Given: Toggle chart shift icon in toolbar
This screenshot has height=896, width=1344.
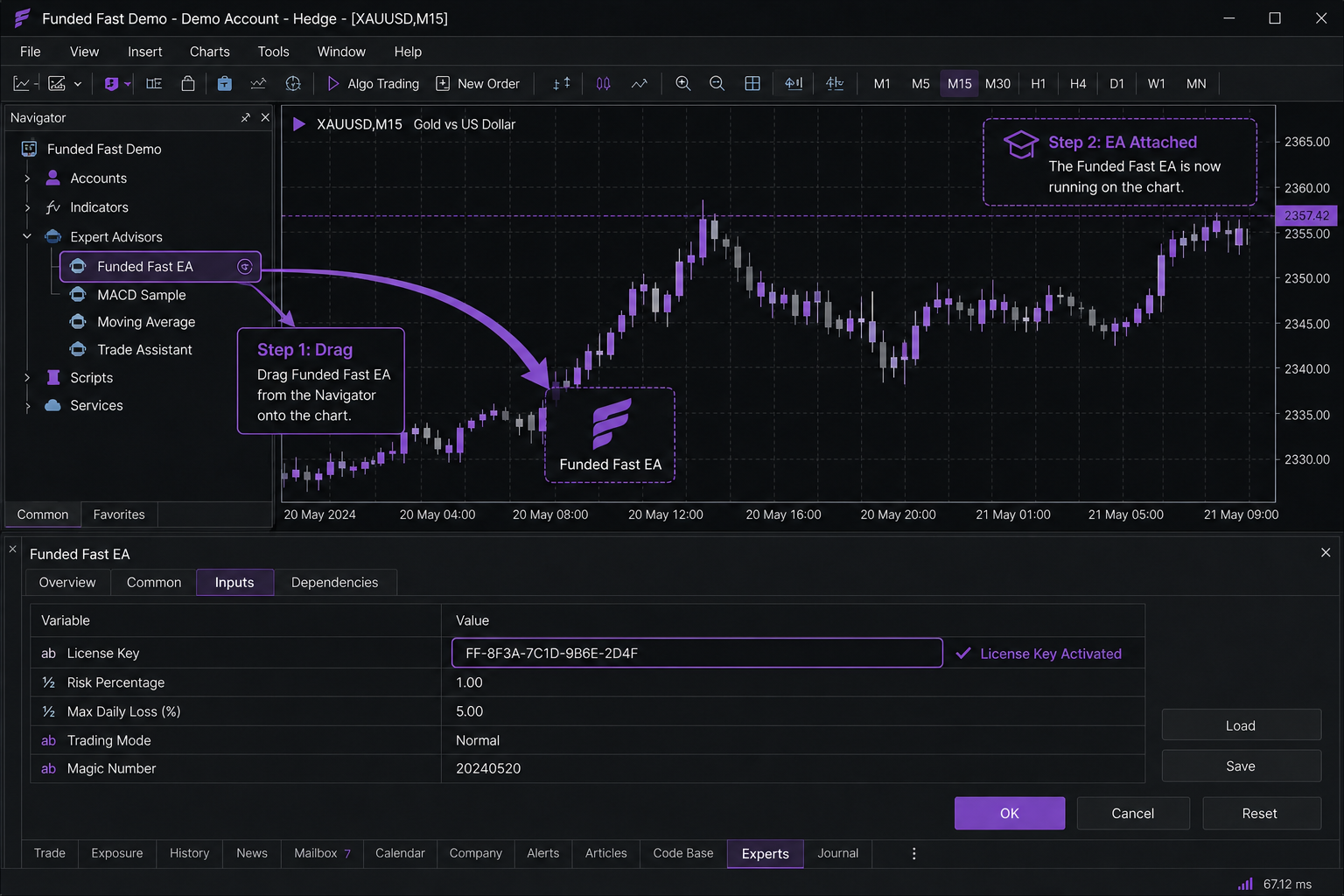Looking at the screenshot, I should pyautogui.click(x=835, y=84).
